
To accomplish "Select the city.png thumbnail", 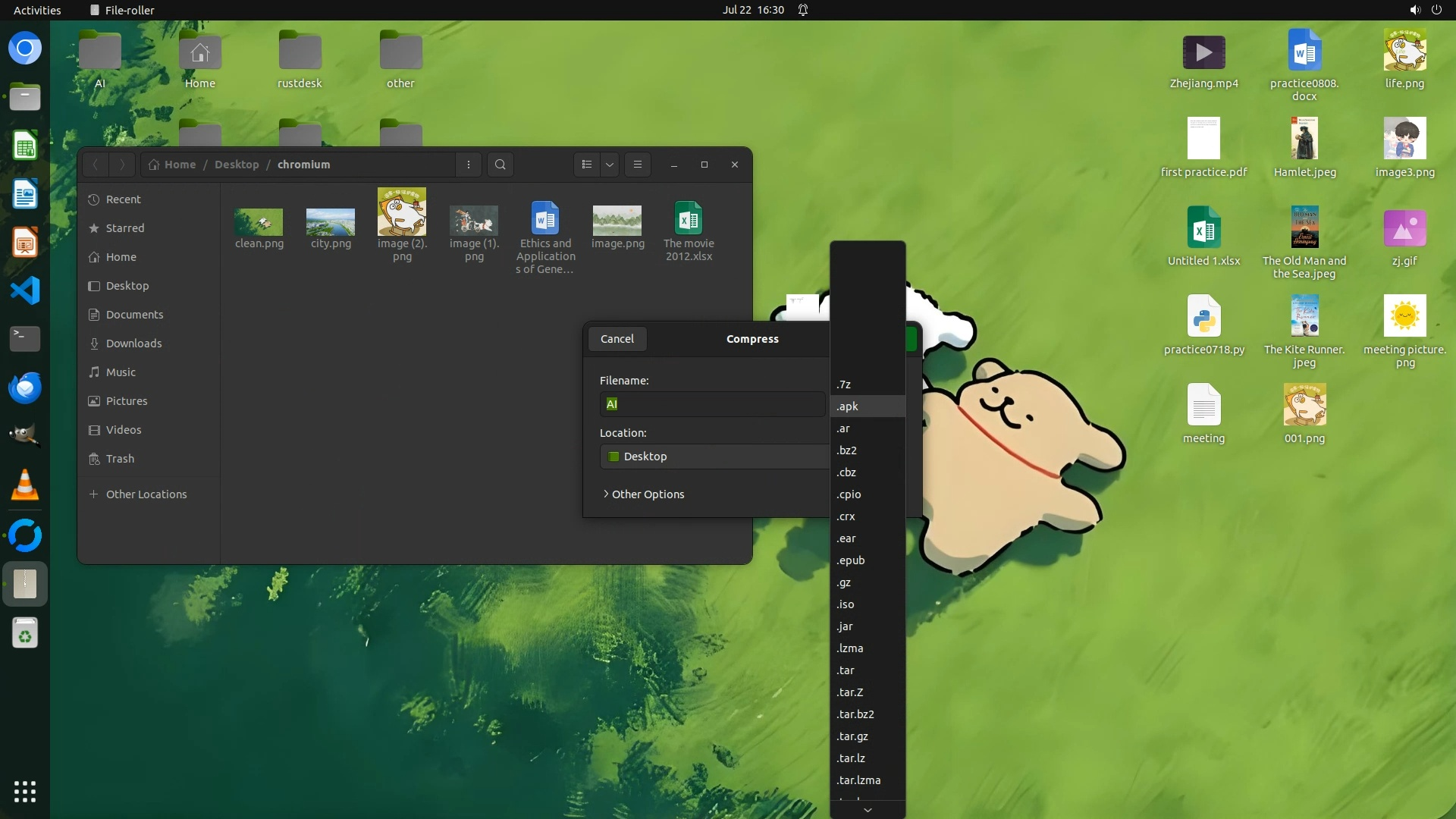I will click(331, 223).
